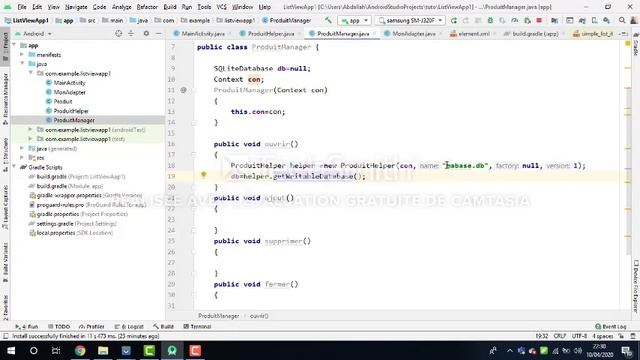Click the Debug app bug icon
640x360 pixels.
[x=490, y=20]
